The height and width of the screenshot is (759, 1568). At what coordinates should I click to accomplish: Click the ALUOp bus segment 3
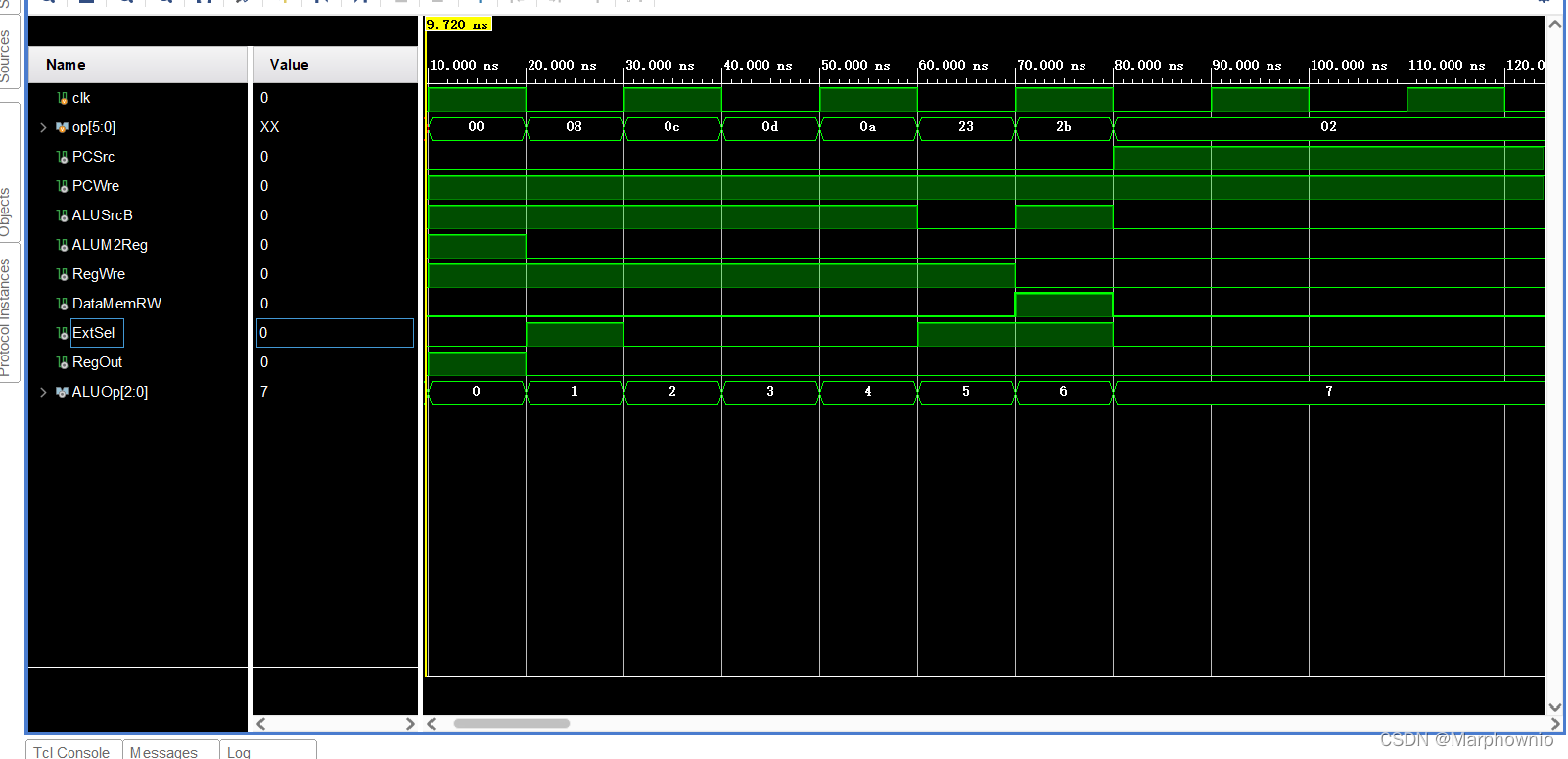click(x=770, y=392)
